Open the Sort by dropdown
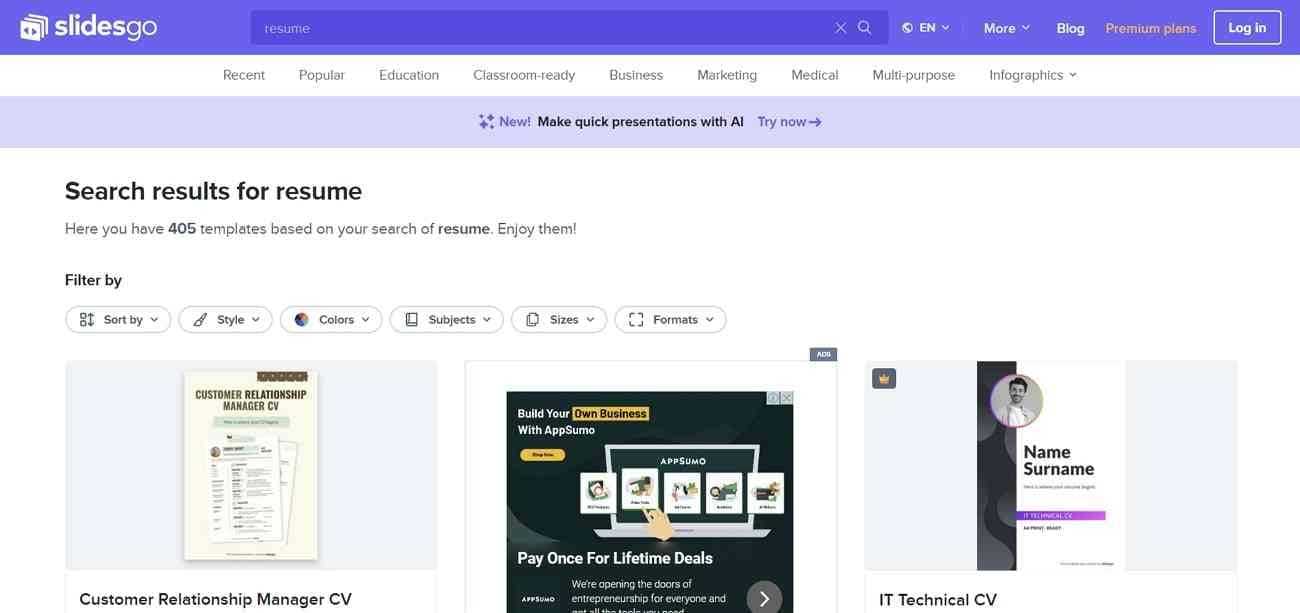The image size is (1300, 613). 118,320
